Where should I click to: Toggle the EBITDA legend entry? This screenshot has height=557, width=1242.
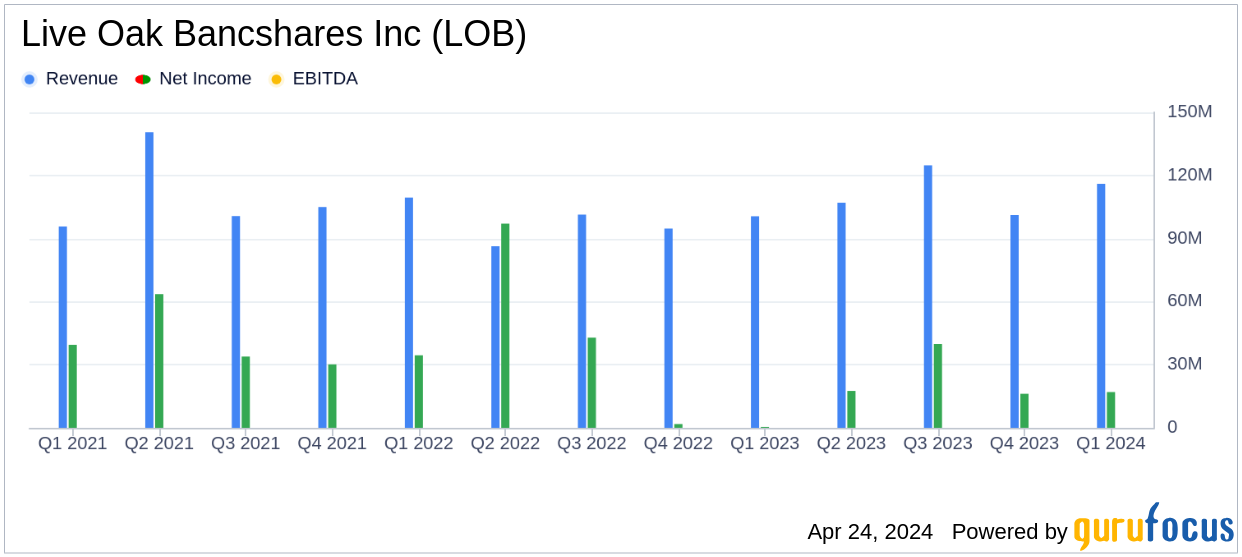(313, 79)
